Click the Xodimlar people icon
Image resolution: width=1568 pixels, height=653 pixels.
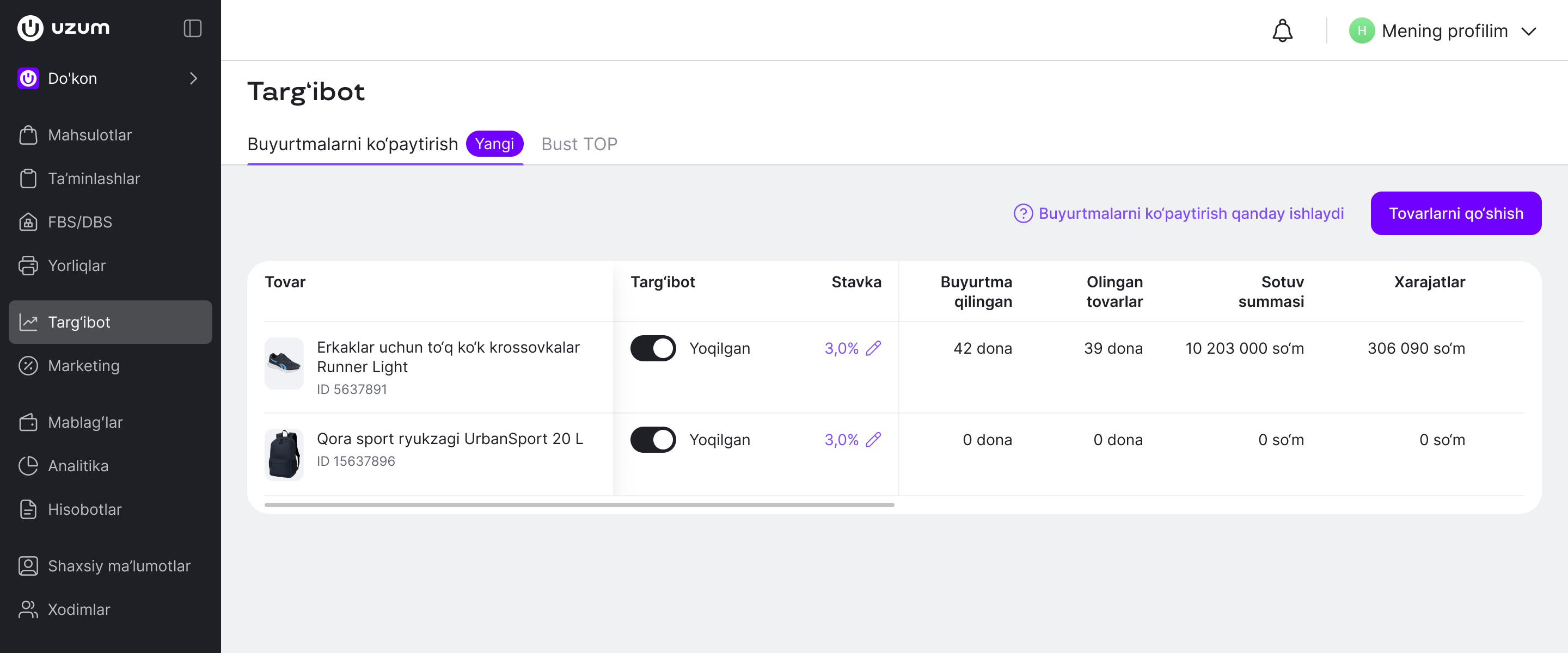point(28,609)
